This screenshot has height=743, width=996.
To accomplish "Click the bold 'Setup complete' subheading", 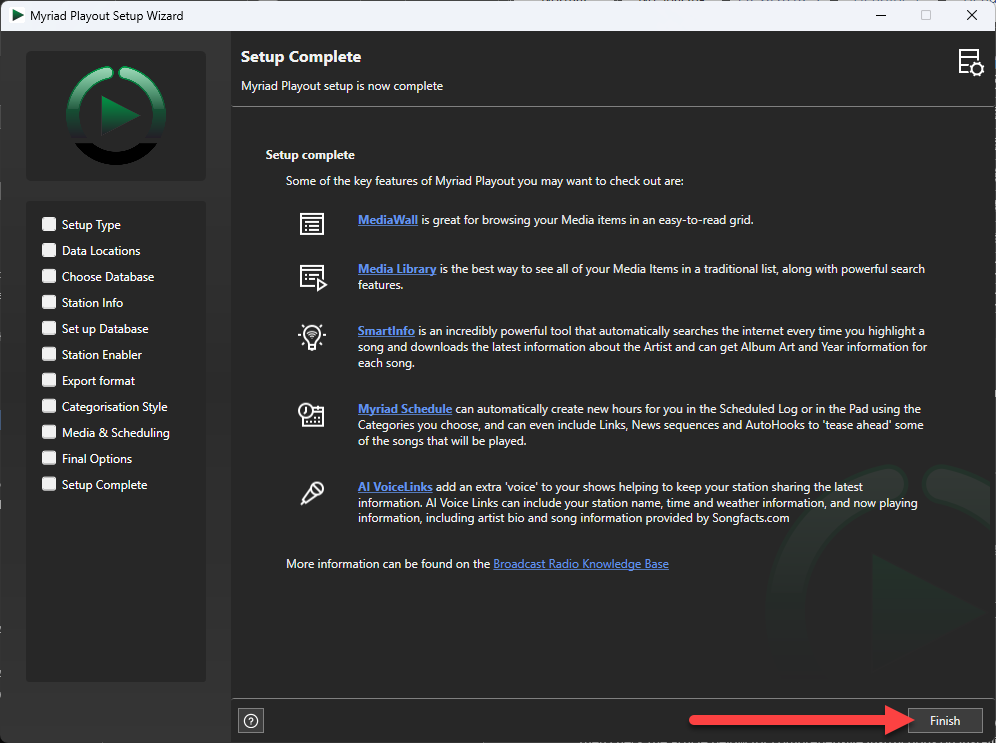I will coord(310,155).
